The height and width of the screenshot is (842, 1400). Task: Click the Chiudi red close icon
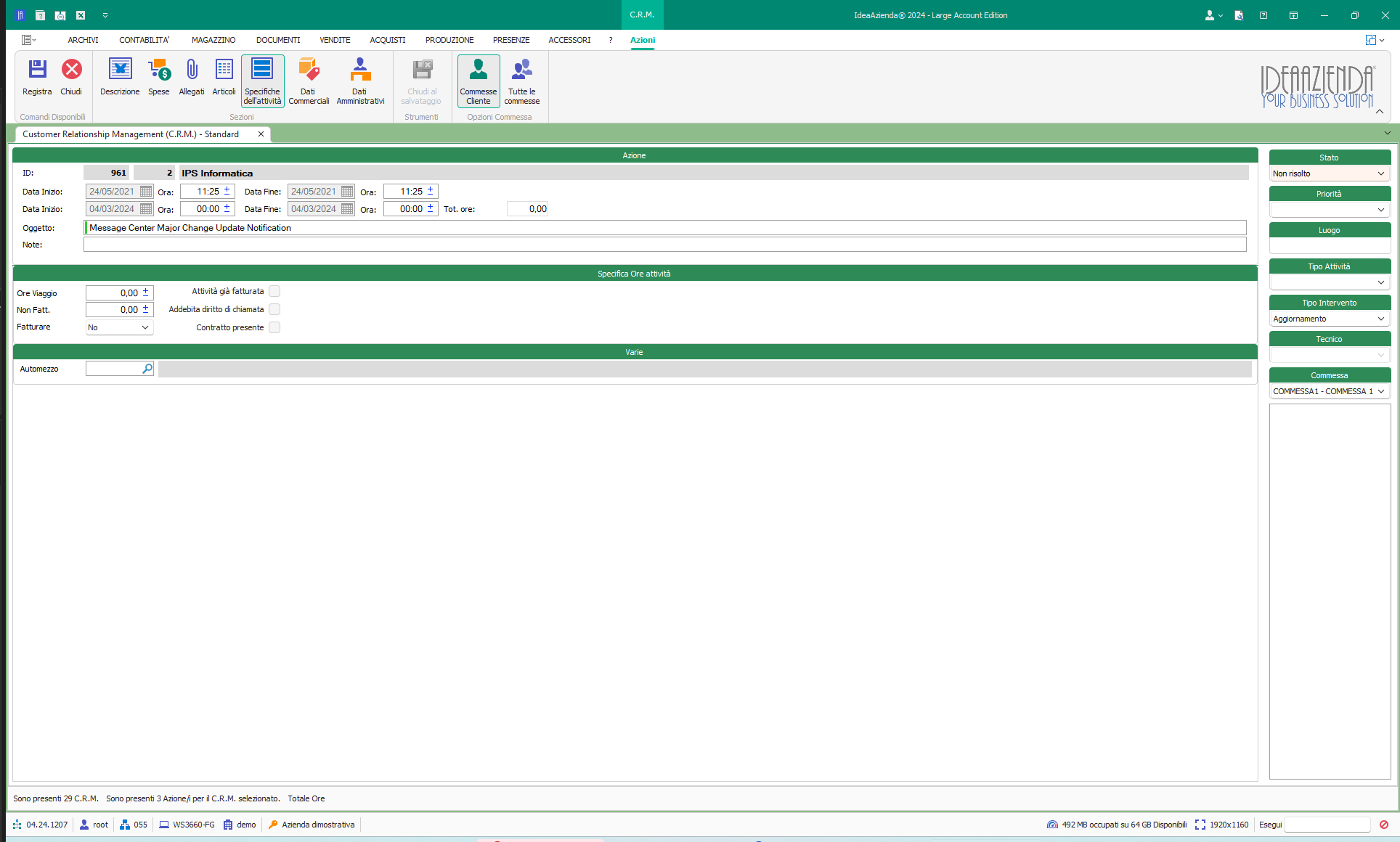point(71,77)
